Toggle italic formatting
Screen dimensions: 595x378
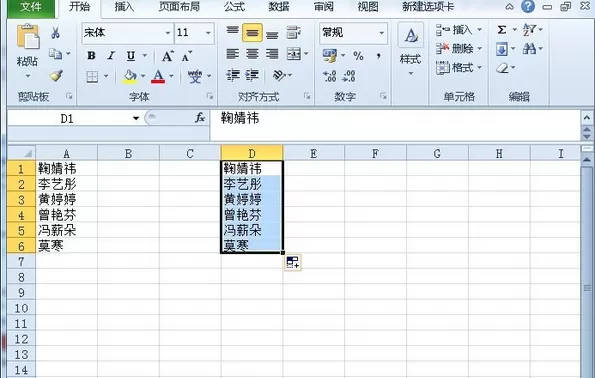(111, 56)
